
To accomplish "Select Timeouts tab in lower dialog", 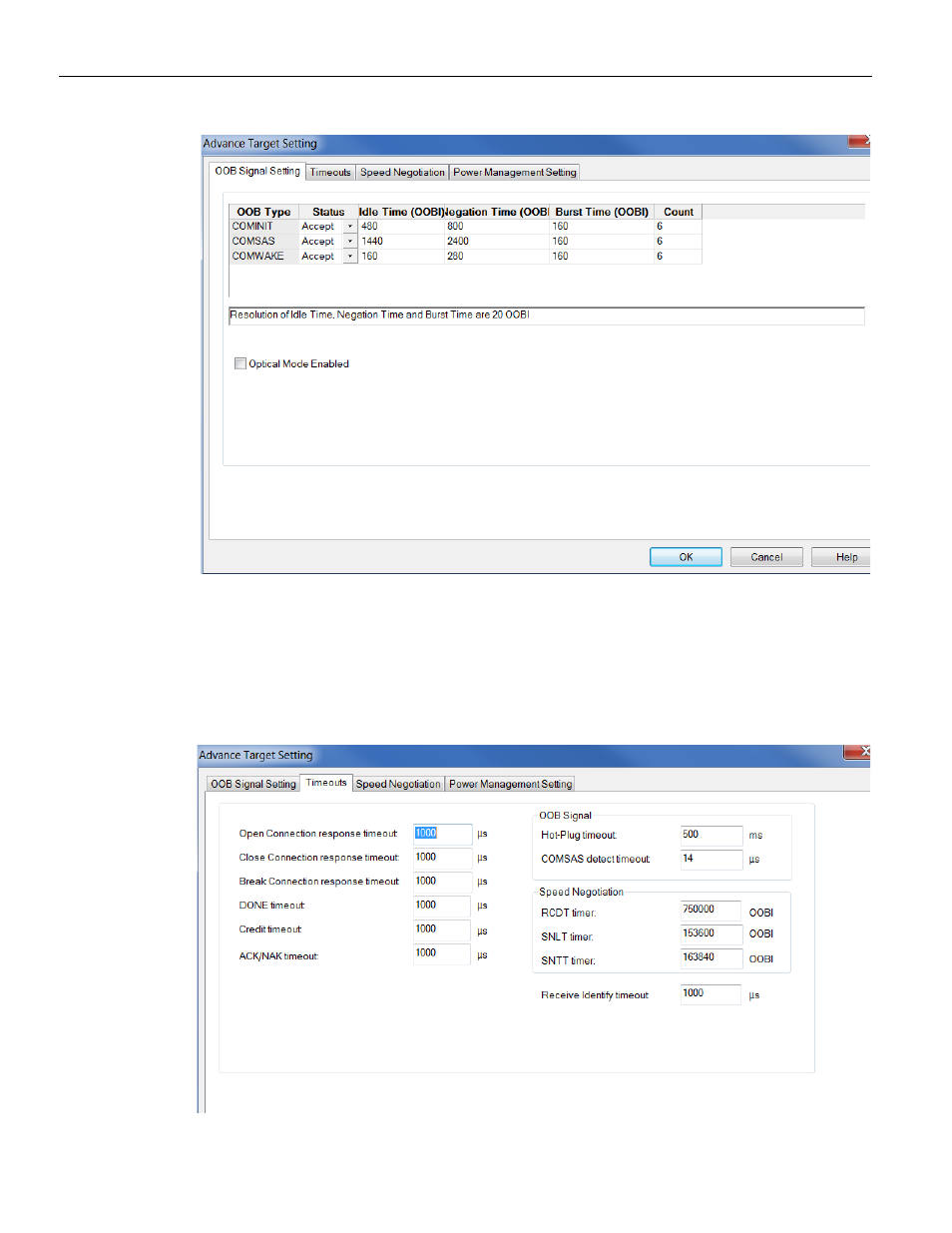I will click(326, 783).
